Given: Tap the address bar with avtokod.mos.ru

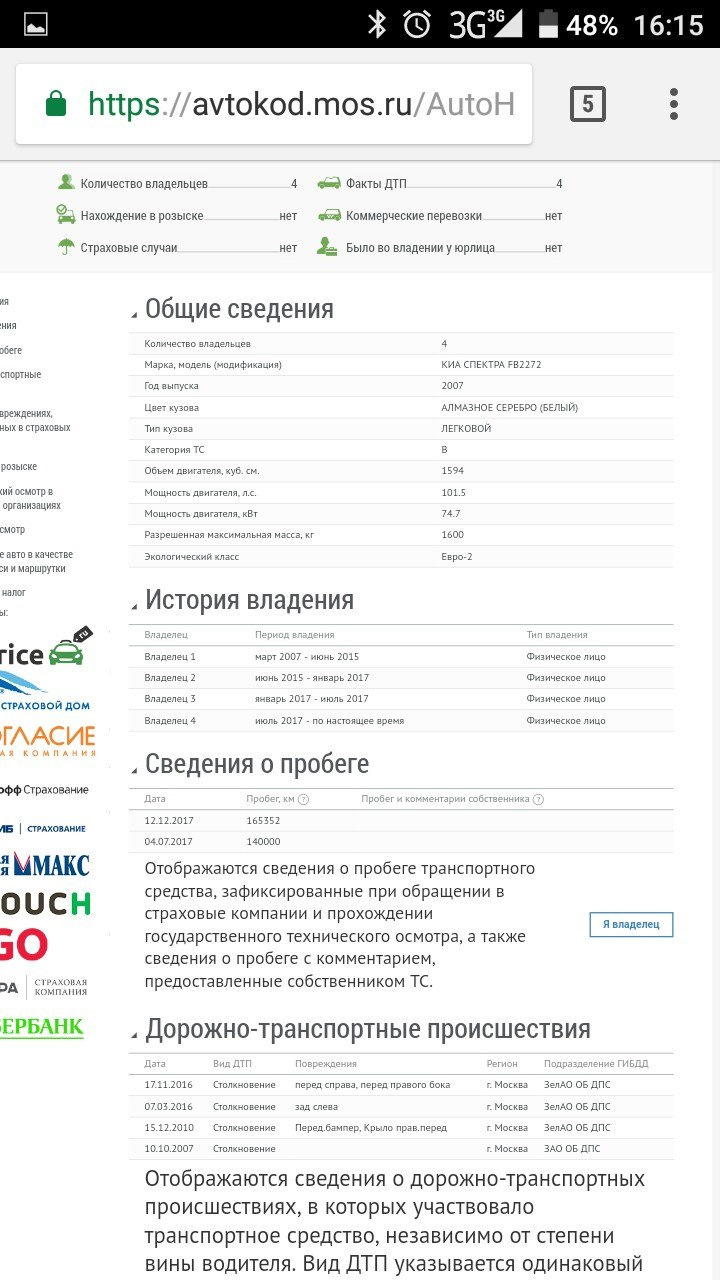Looking at the screenshot, I should click(x=274, y=104).
